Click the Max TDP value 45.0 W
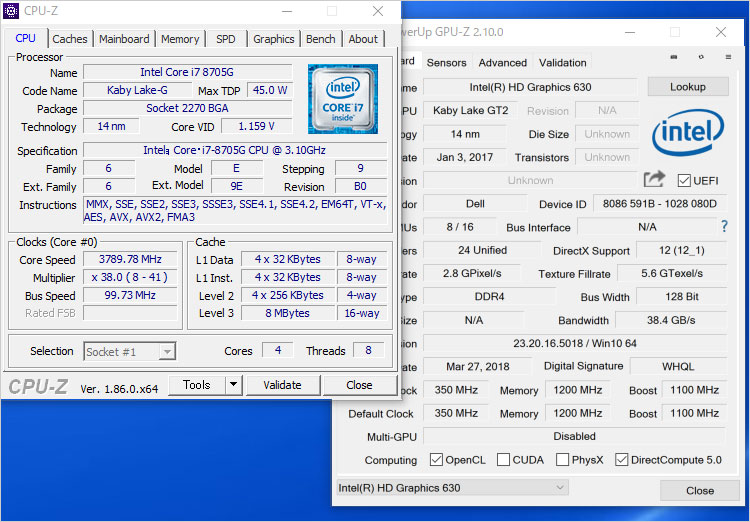The image size is (750, 522). pyautogui.click(x=270, y=90)
